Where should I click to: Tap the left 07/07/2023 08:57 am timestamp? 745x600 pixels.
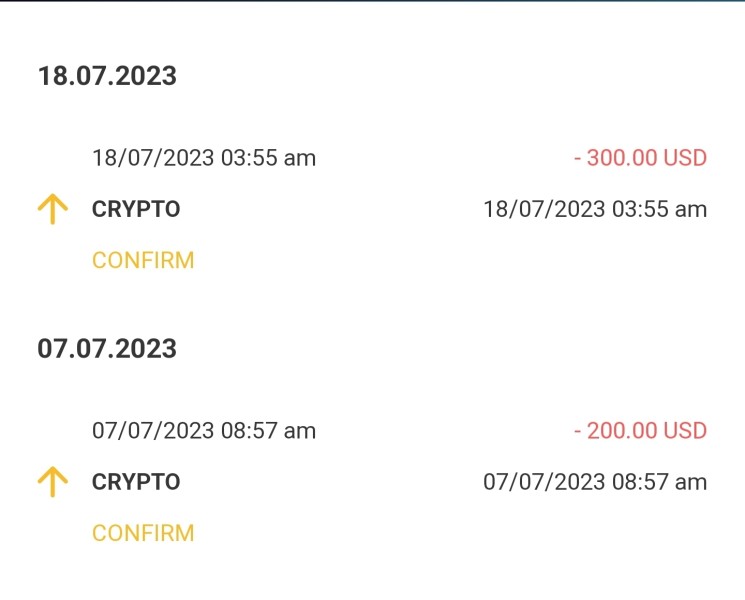pyautogui.click(x=204, y=431)
